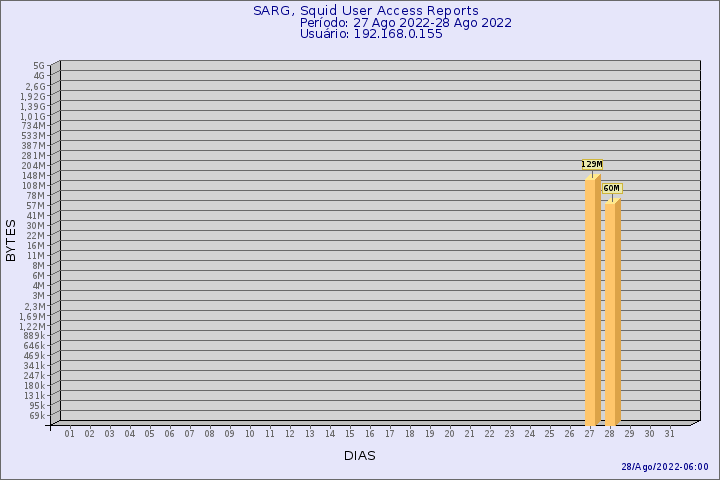Click day 20 on the x-axis
Image resolution: width=720 pixels, height=480 pixels.
click(x=450, y=434)
